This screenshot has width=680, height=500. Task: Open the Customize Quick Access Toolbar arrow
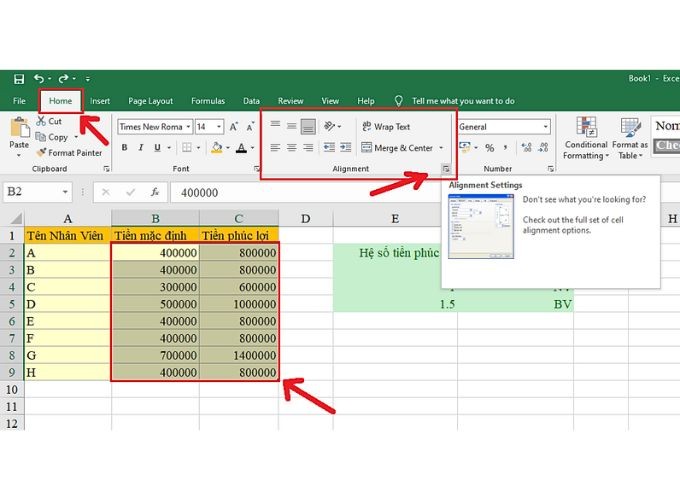[x=88, y=79]
